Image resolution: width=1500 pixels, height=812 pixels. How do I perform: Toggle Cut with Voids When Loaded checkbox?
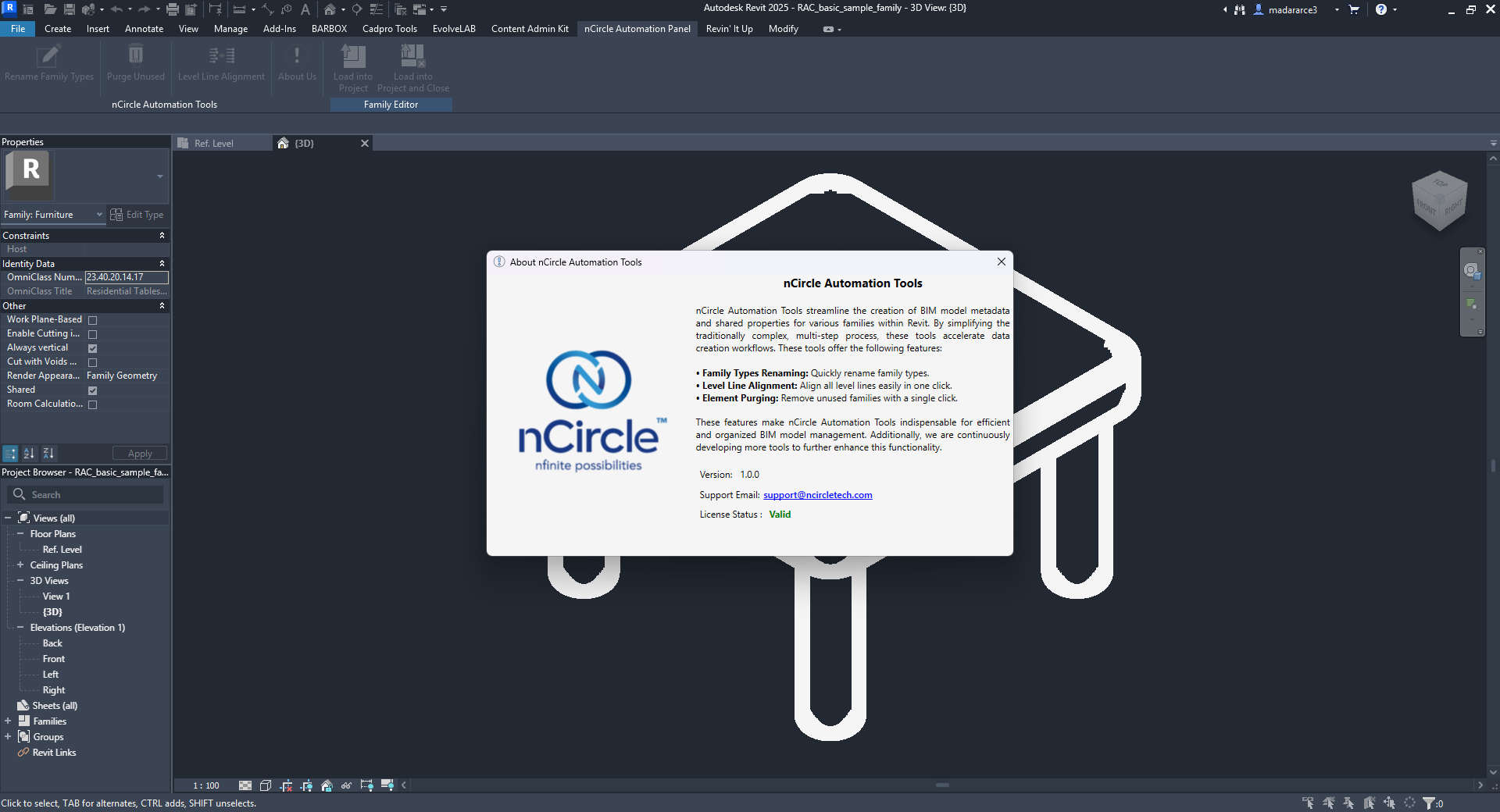pos(92,362)
